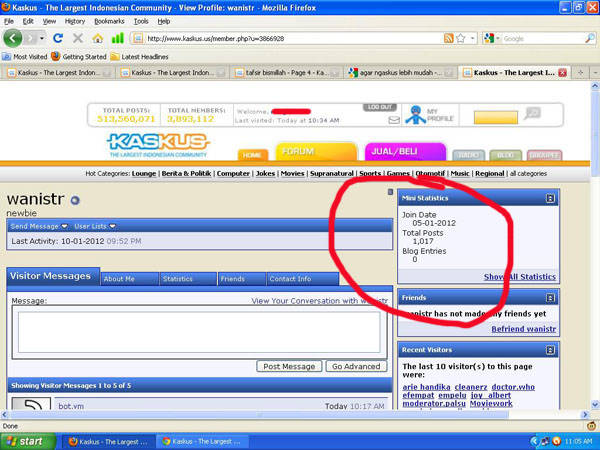
Task: Switch to the Chrome Kaskus taskbar window
Action: 202,442
